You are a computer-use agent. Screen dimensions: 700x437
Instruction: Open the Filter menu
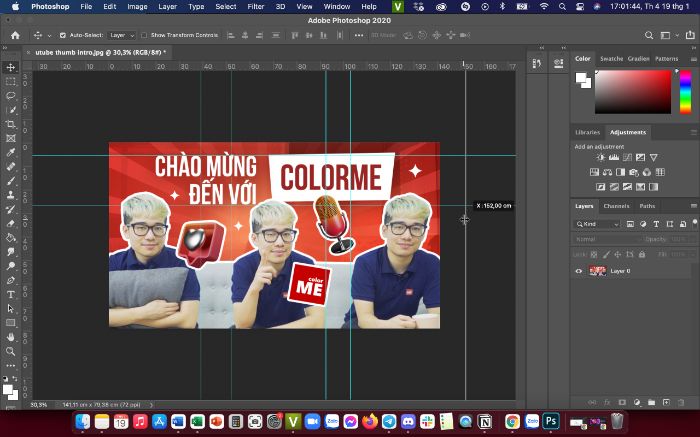256,7
